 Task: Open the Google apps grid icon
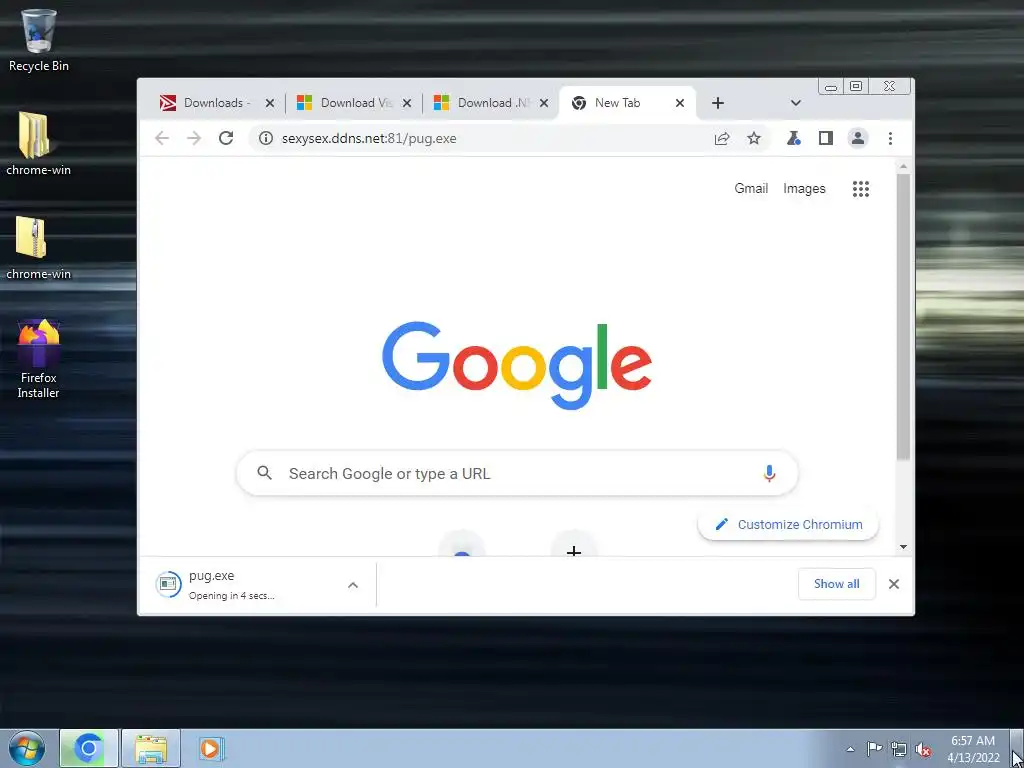click(861, 189)
